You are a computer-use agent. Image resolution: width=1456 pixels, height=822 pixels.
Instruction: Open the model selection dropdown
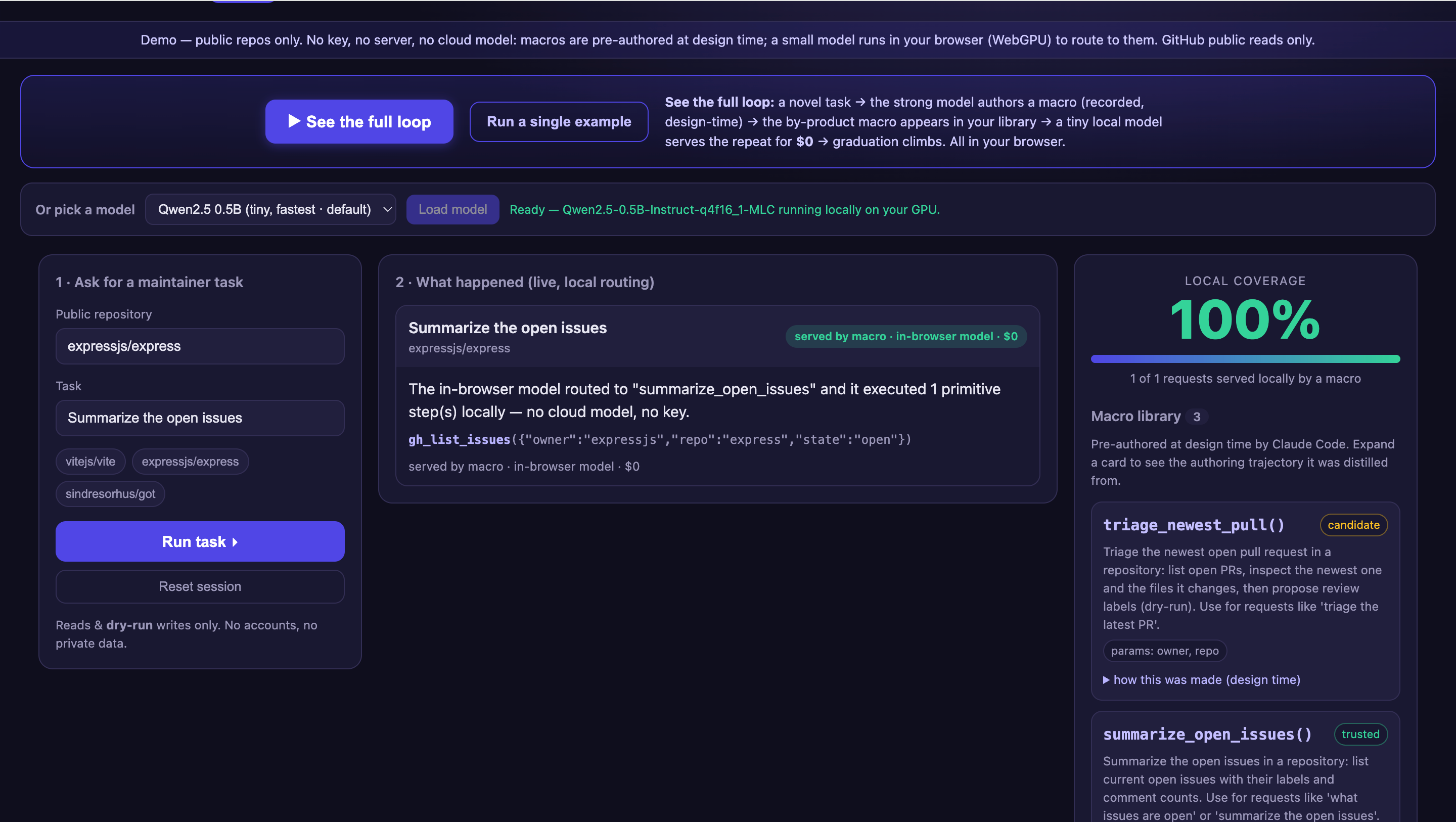[270, 209]
